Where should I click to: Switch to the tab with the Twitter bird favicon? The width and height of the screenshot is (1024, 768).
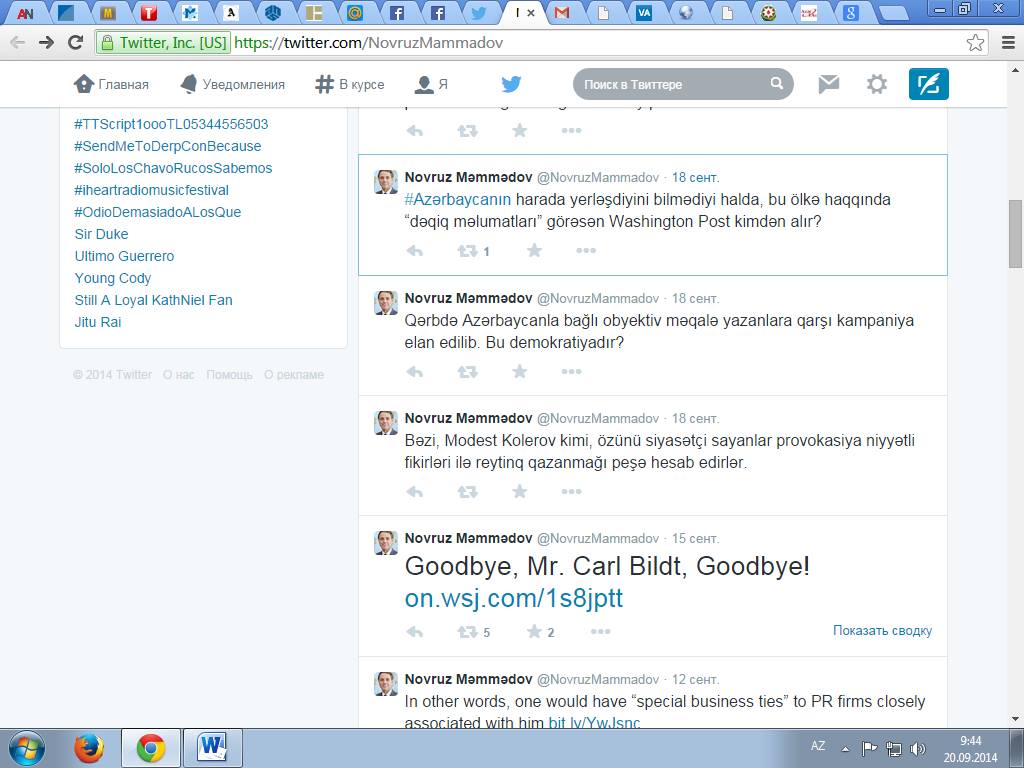point(479,12)
